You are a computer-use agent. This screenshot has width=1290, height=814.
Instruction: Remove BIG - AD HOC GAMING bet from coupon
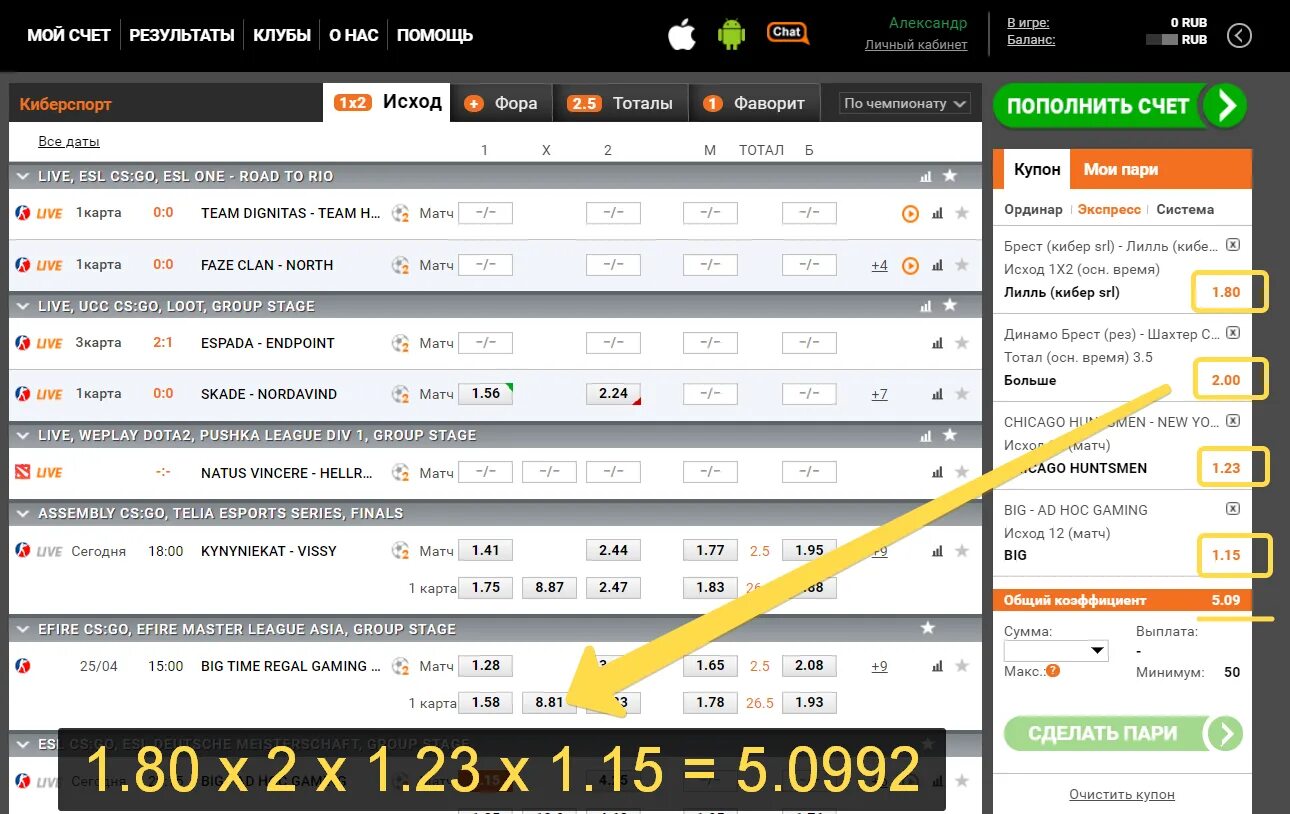[1233, 508]
